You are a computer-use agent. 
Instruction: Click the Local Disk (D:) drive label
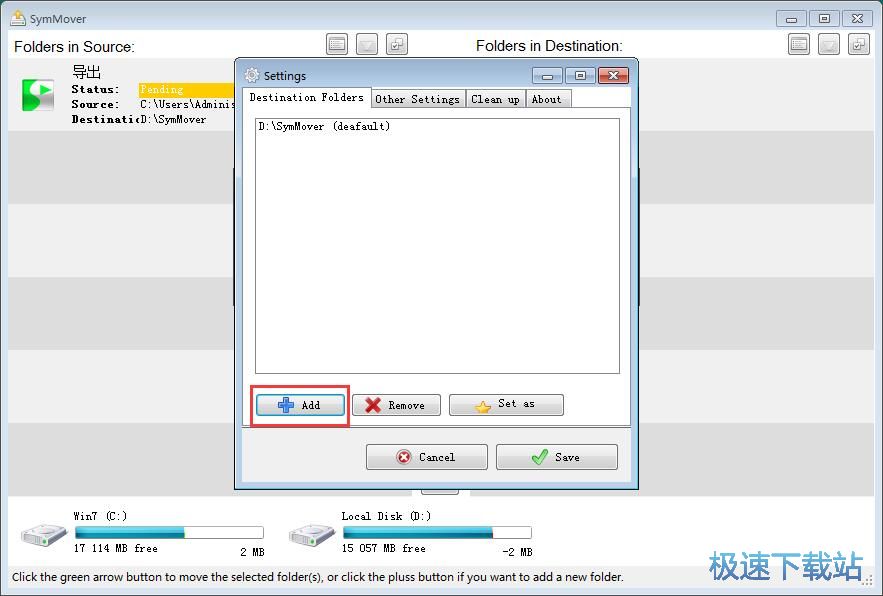point(386,516)
